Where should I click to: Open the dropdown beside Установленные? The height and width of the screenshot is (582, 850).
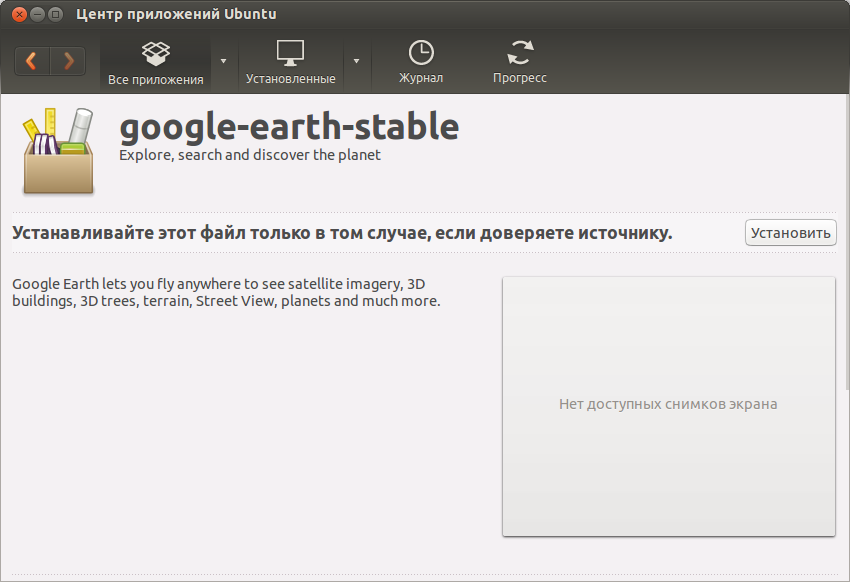(357, 61)
